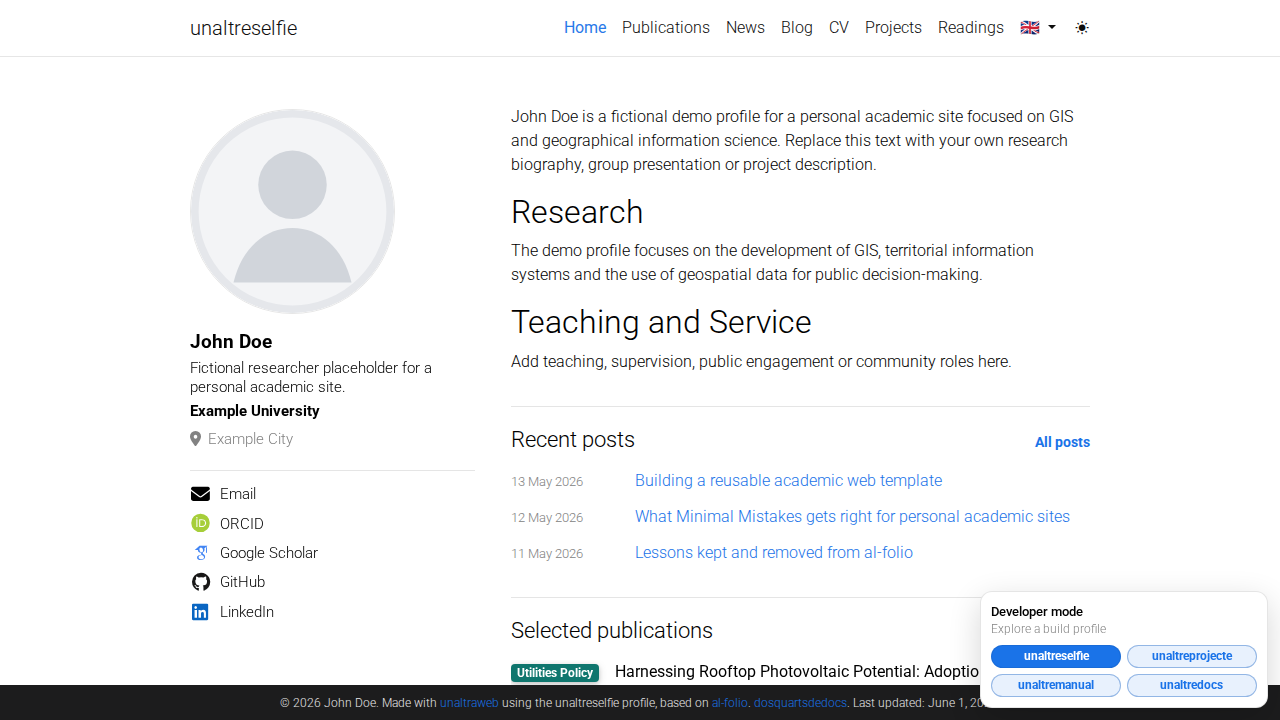
Task: Click the Utilities Policy badge
Action: coord(555,673)
